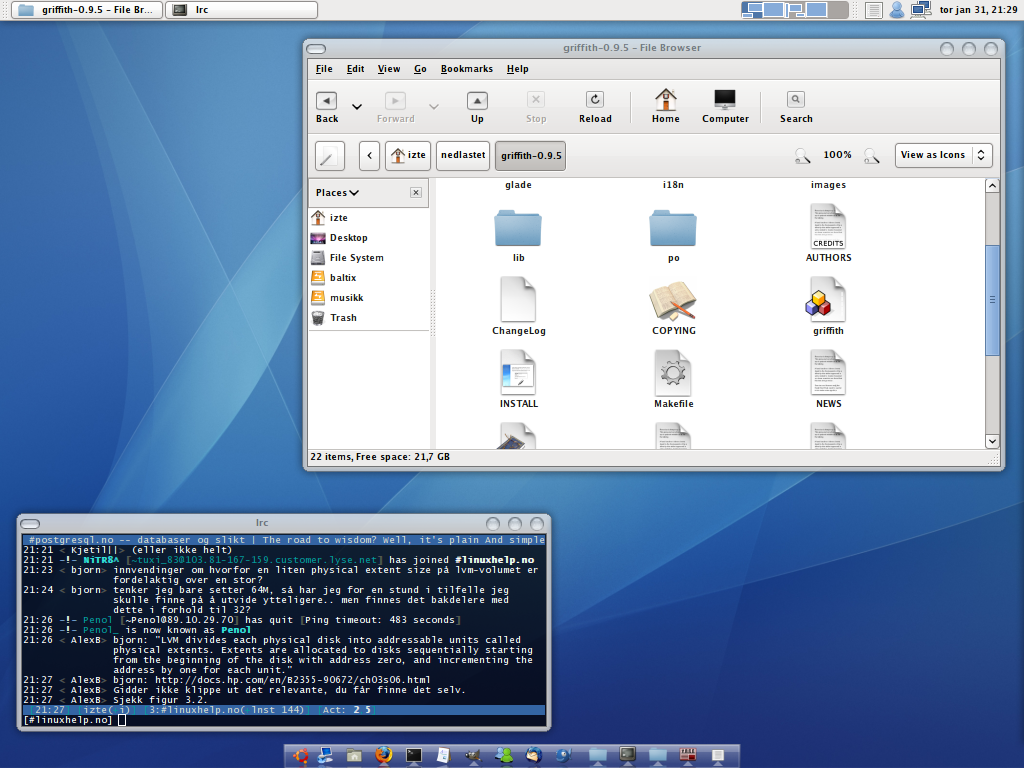The width and height of the screenshot is (1024, 768).
Task: Open Thunderbird mail from the dock
Action: pyautogui.click(x=534, y=756)
